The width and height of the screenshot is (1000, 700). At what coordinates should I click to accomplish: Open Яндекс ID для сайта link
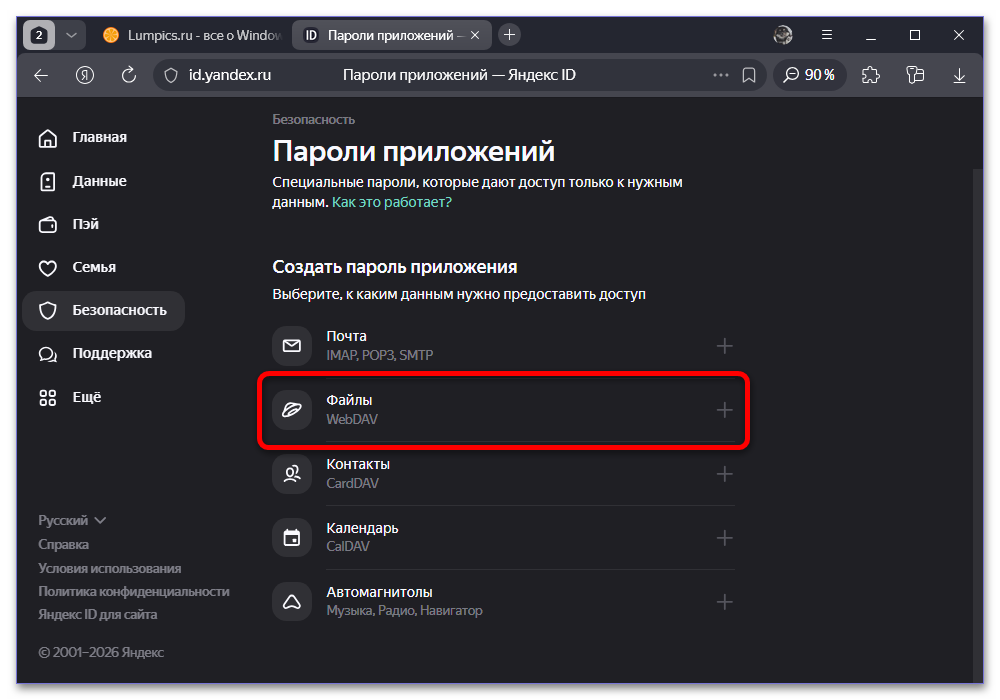[98, 615]
